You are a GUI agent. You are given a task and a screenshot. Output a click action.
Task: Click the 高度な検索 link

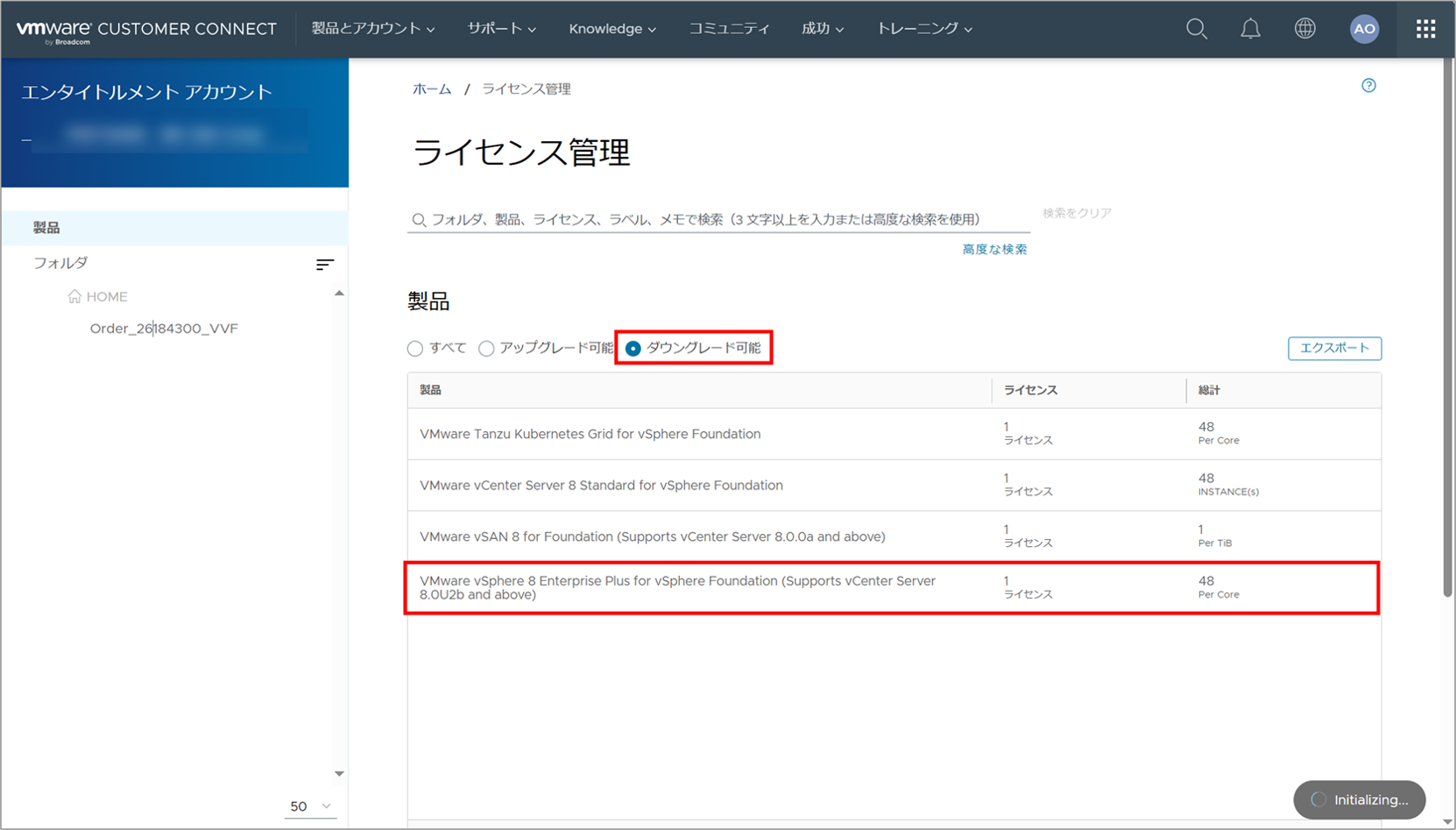(x=994, y=250)
